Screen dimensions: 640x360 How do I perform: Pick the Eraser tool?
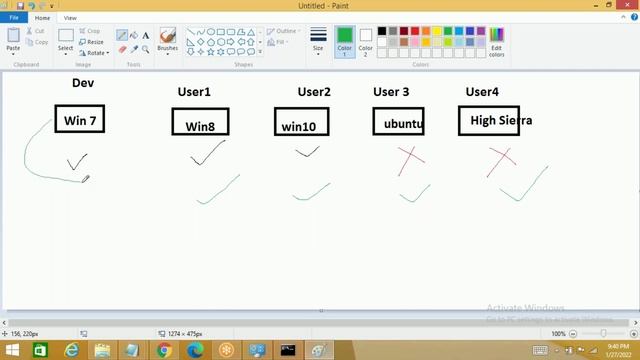[x=122, y=49]
